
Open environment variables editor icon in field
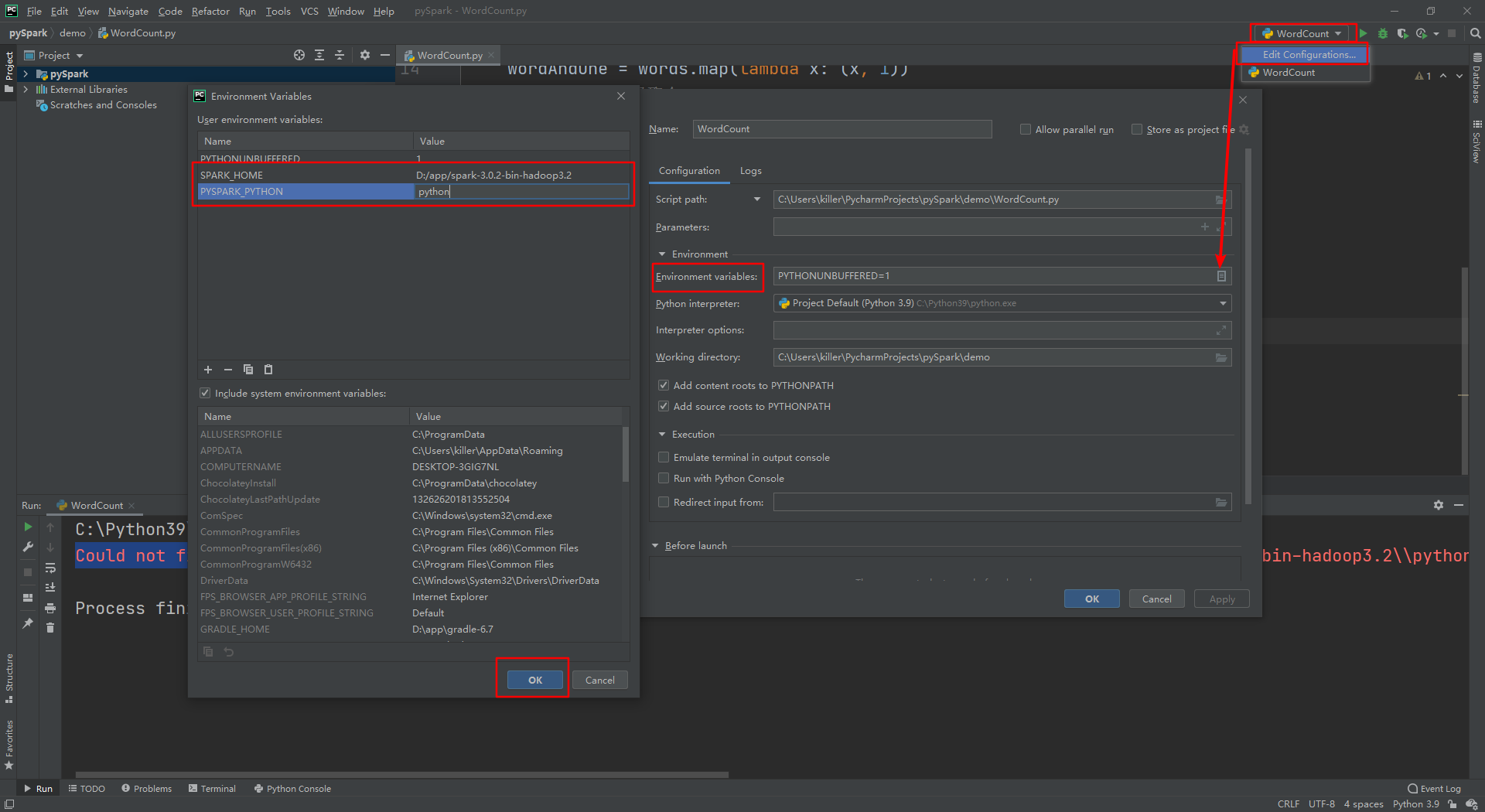pyautogui.click(x=1221, y=276)
